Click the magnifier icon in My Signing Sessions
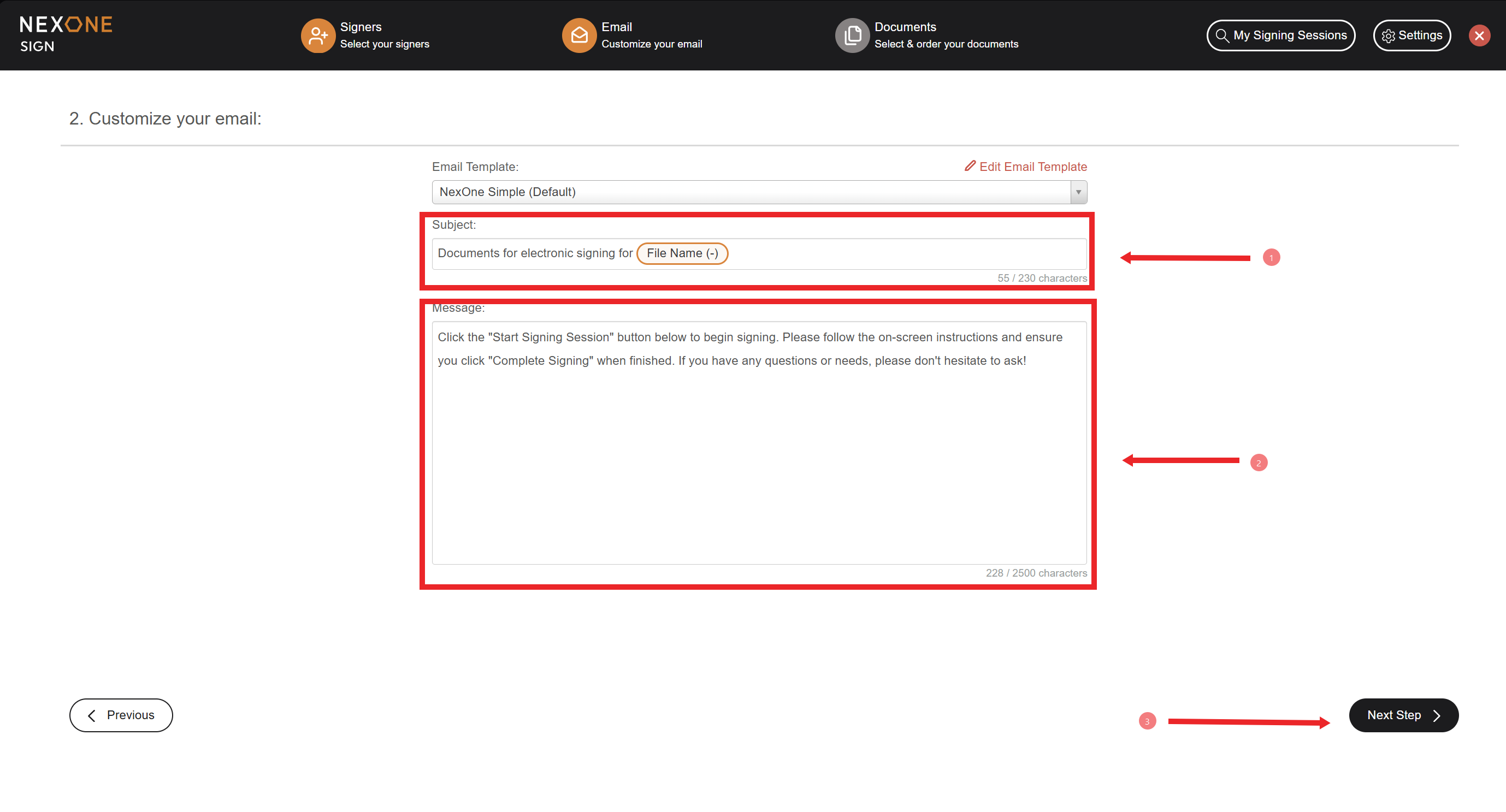The image size is (1506, 812). pos(1222,35)
